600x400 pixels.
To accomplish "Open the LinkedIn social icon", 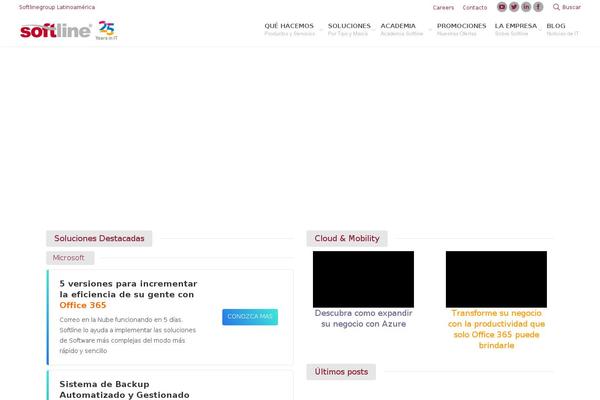I will [526, 7].
